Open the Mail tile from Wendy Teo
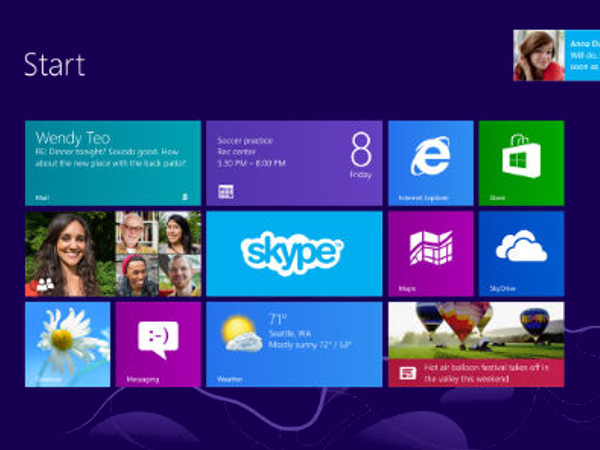This screenshot has width=600, height=450. pyautogui.click(x=113, y=163)
